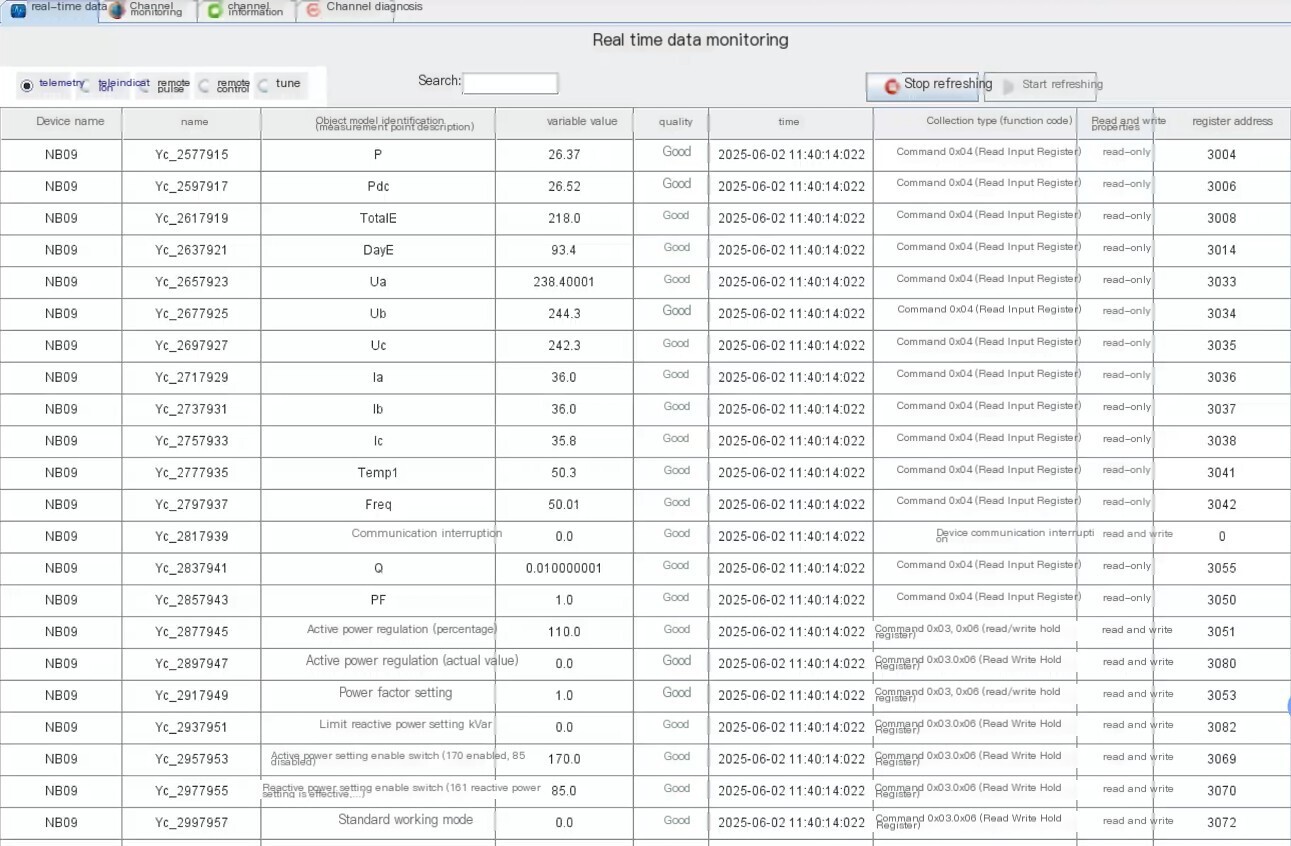This screenshot has width=1291, height=846.
Task: Select the Pdc measurement point cell
Action: click(x=378, y=187)
